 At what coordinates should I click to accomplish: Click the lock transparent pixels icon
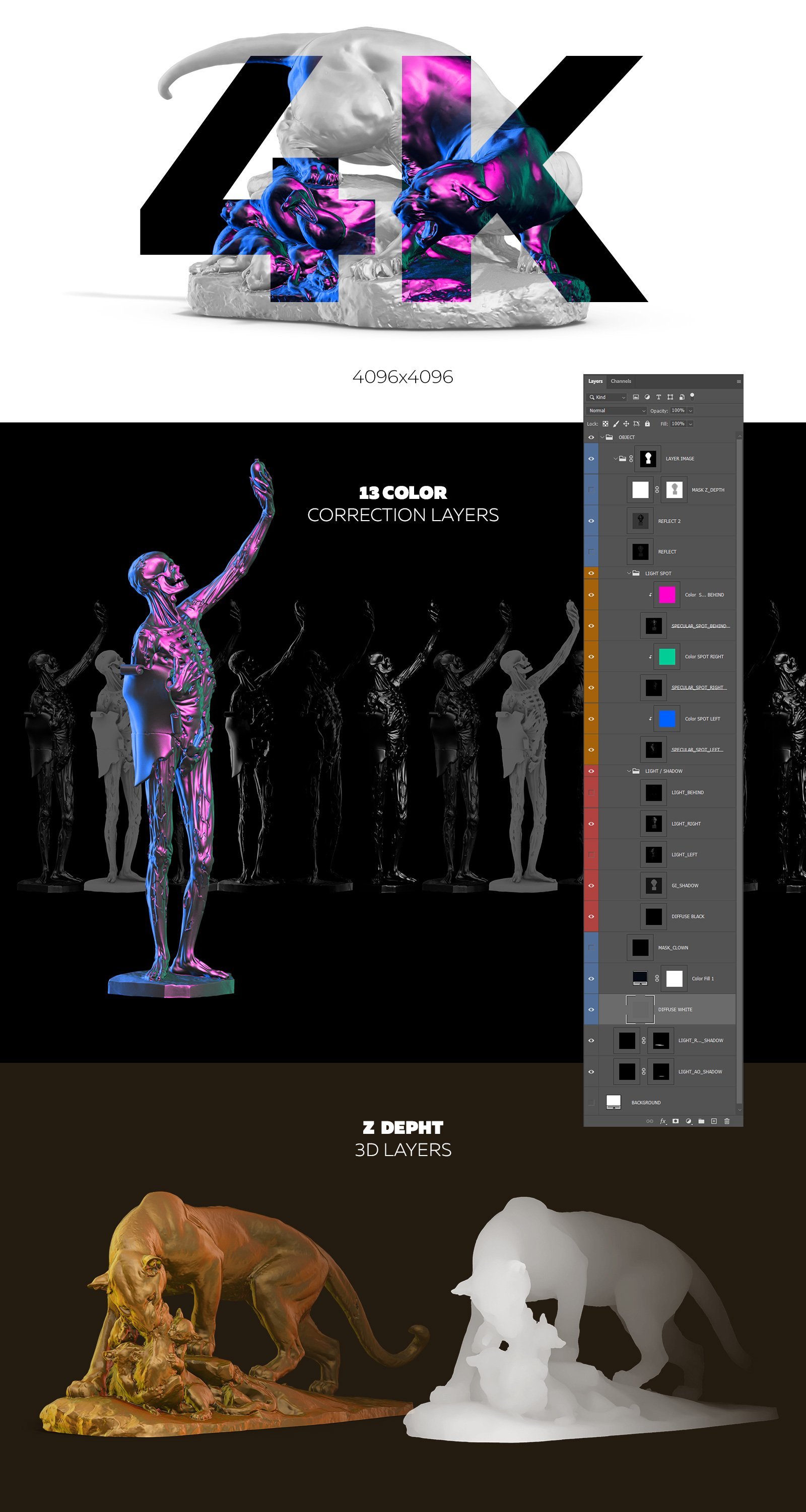pos(605,424)
